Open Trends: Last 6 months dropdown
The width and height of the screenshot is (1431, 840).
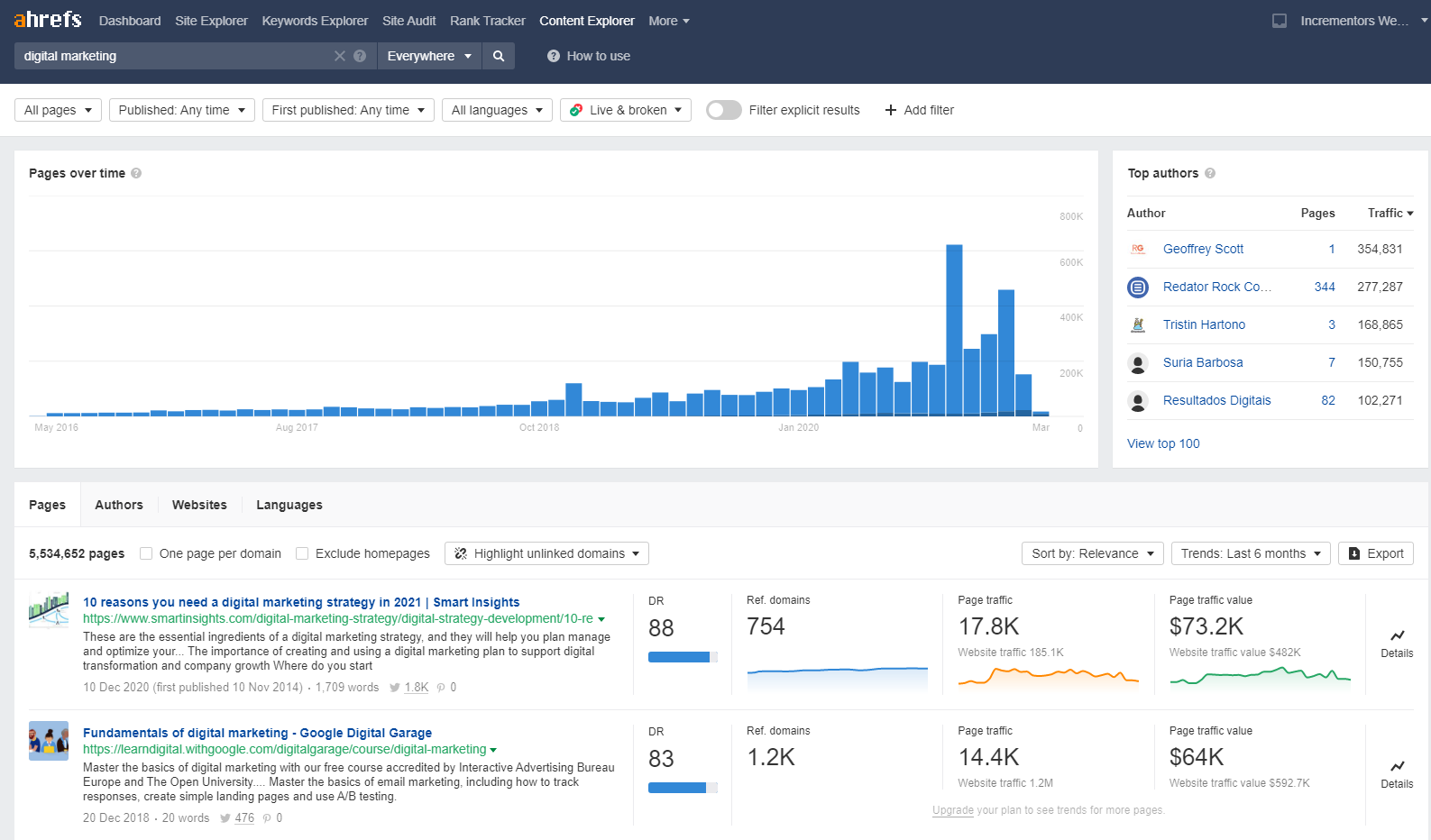coord(1251,553)
